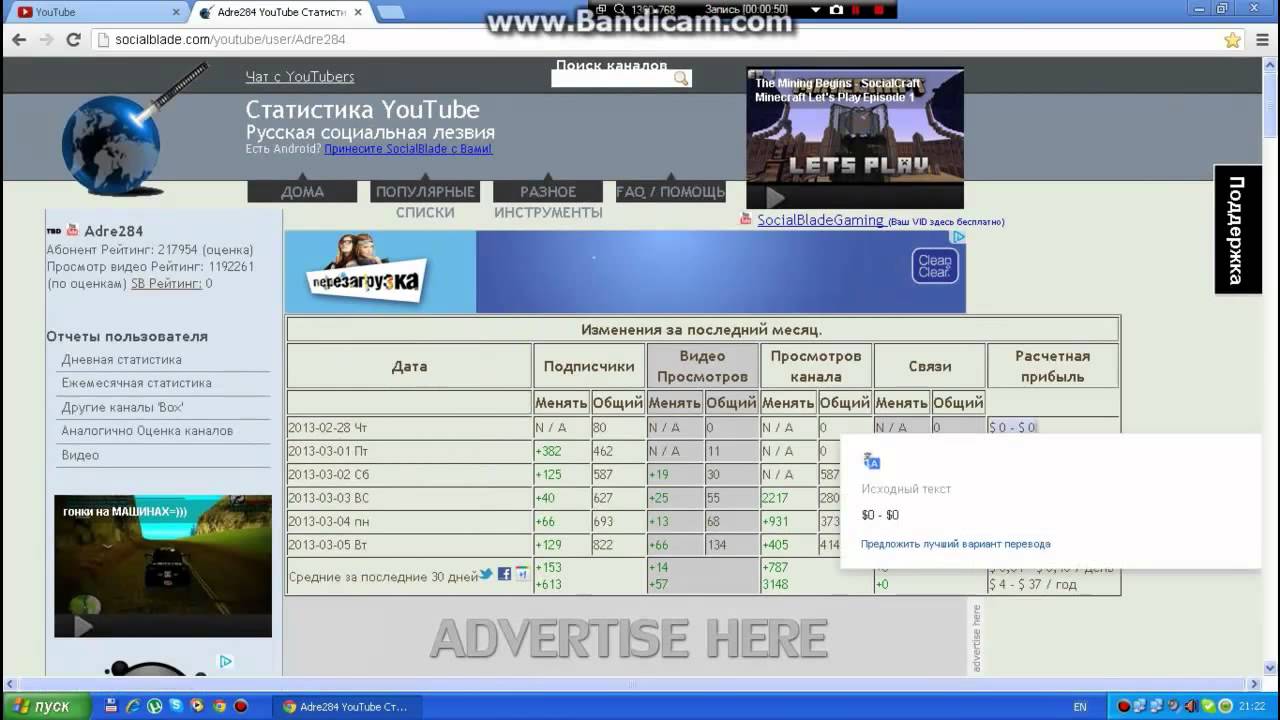Viewport: 1280px width, 720px height.
Task: Click the channel search input field
Action: point(612,78)
